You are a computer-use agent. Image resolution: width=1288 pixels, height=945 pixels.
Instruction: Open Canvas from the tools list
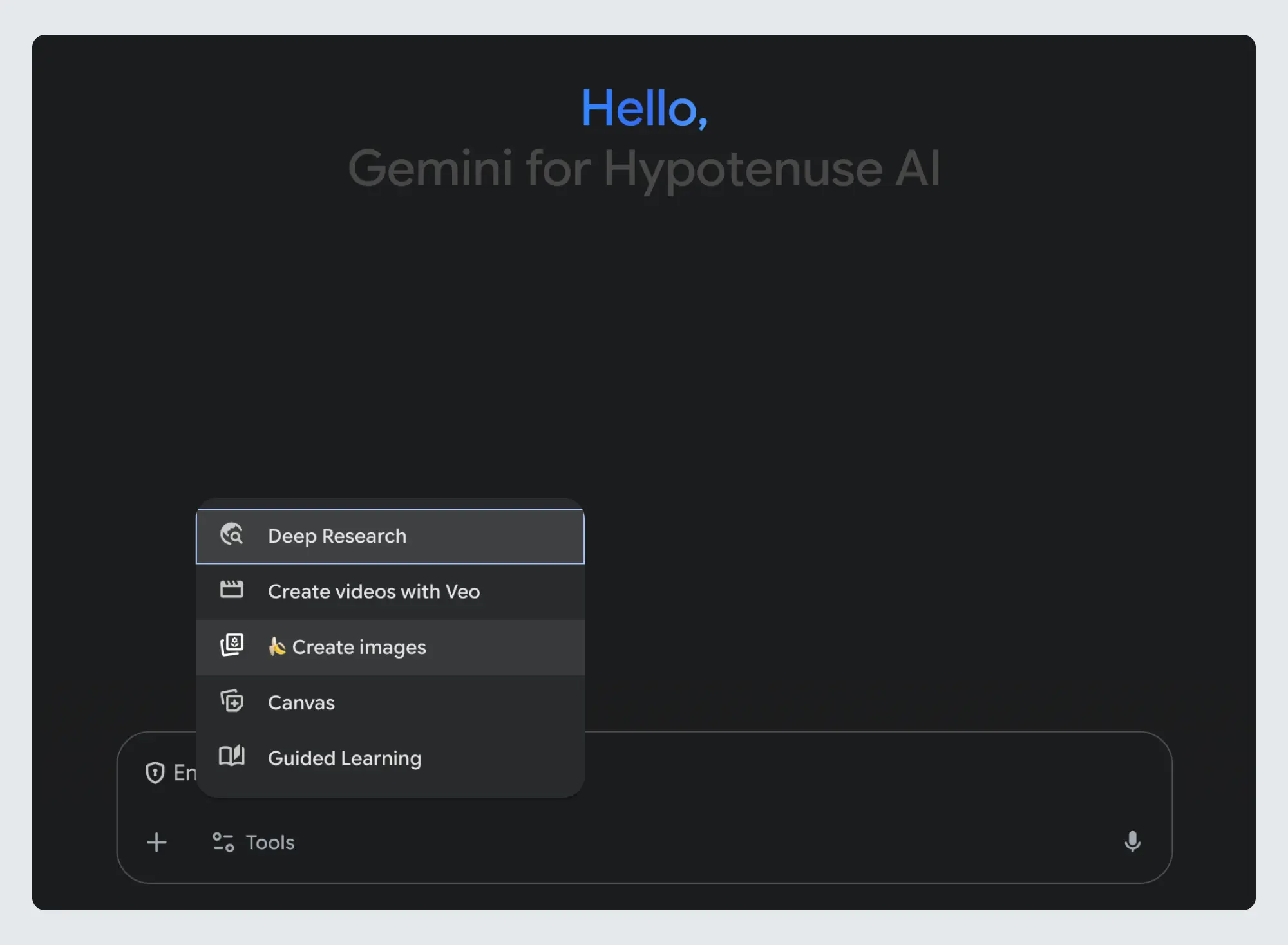click(x=301, y=702)
